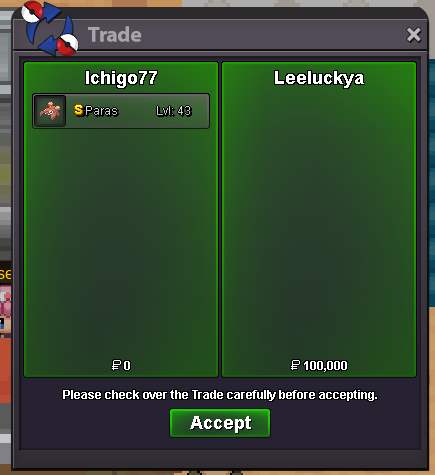Click the character sprite behind the window
The image size is (435, 475).
[6, 308]
